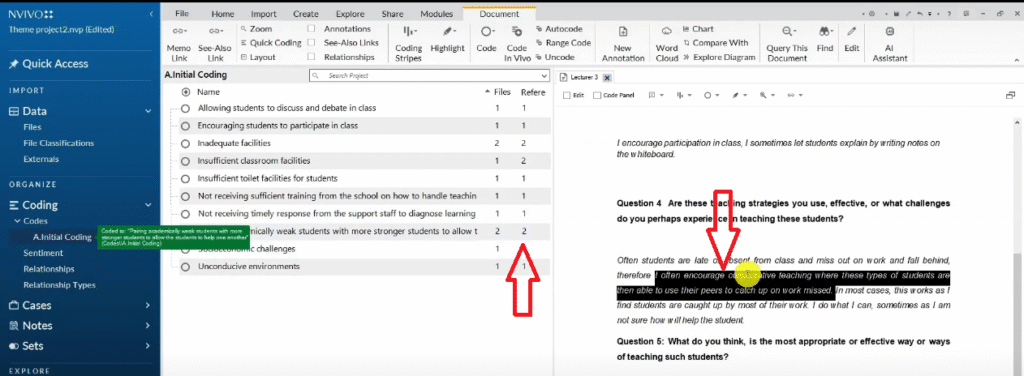This screenshot has height=376, width=1024.
Task: Open the File menu
Action: tap(182, 14)
